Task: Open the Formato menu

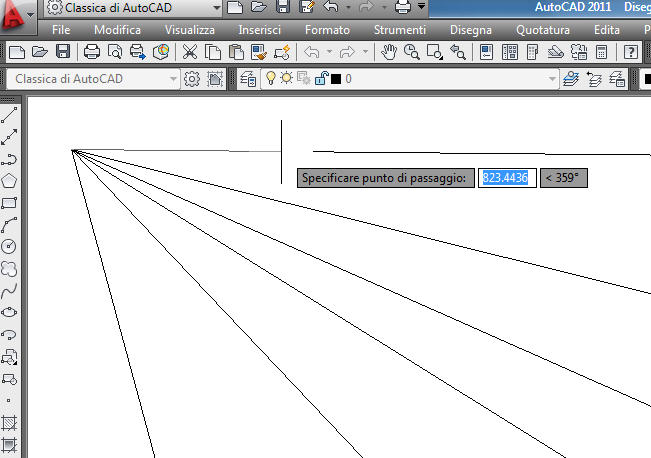Action: (327, 30)
